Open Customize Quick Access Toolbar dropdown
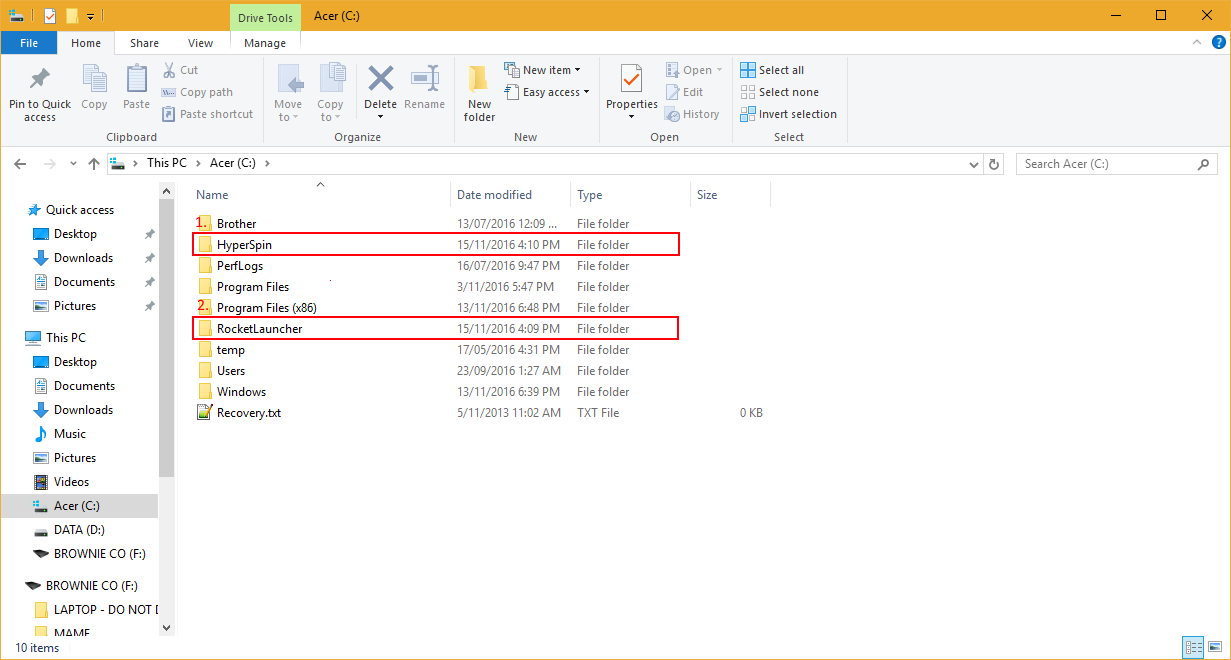Screen dimensions: 1231x660 pyautogui.click(x=90, y=16)
